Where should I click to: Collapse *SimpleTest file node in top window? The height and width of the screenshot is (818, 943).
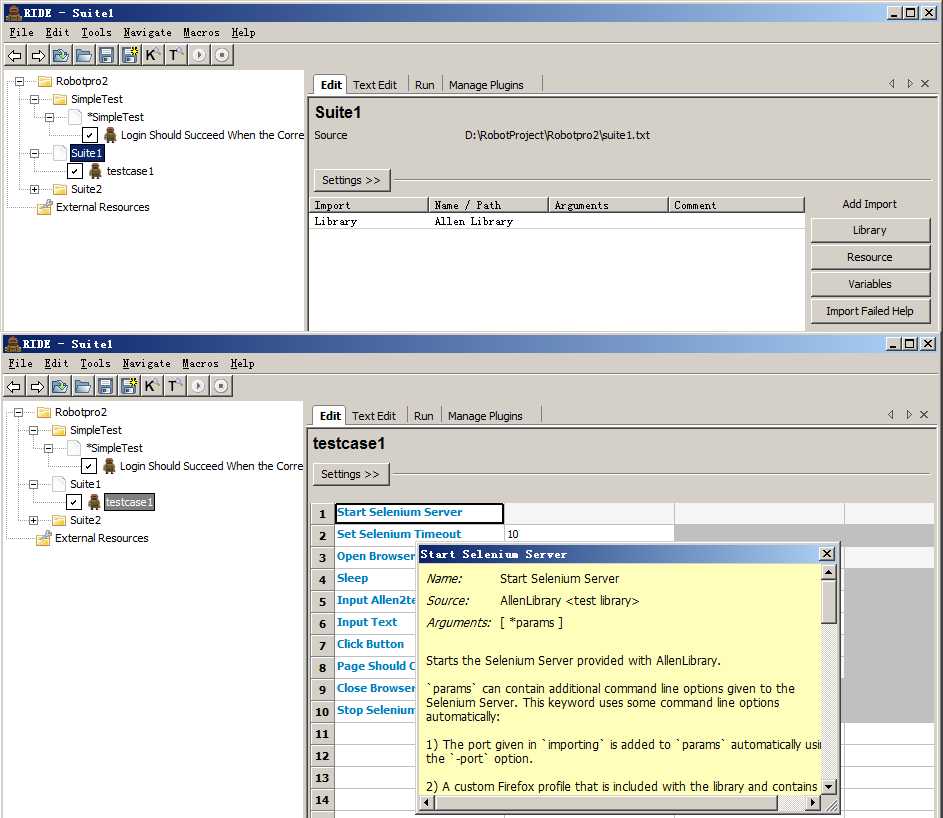click(49, 117)
